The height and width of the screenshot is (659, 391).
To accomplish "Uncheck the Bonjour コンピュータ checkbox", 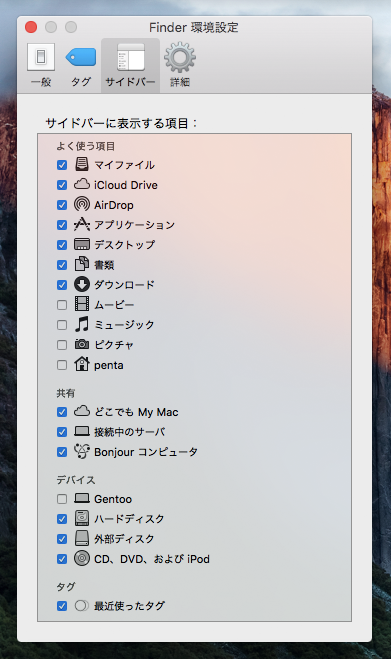I will coord(62,452).
